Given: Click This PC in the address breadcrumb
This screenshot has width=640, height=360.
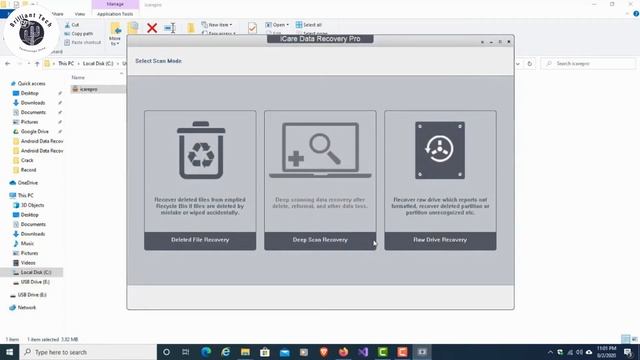Looking at the screenshot, I should click(x=66, y=64).
